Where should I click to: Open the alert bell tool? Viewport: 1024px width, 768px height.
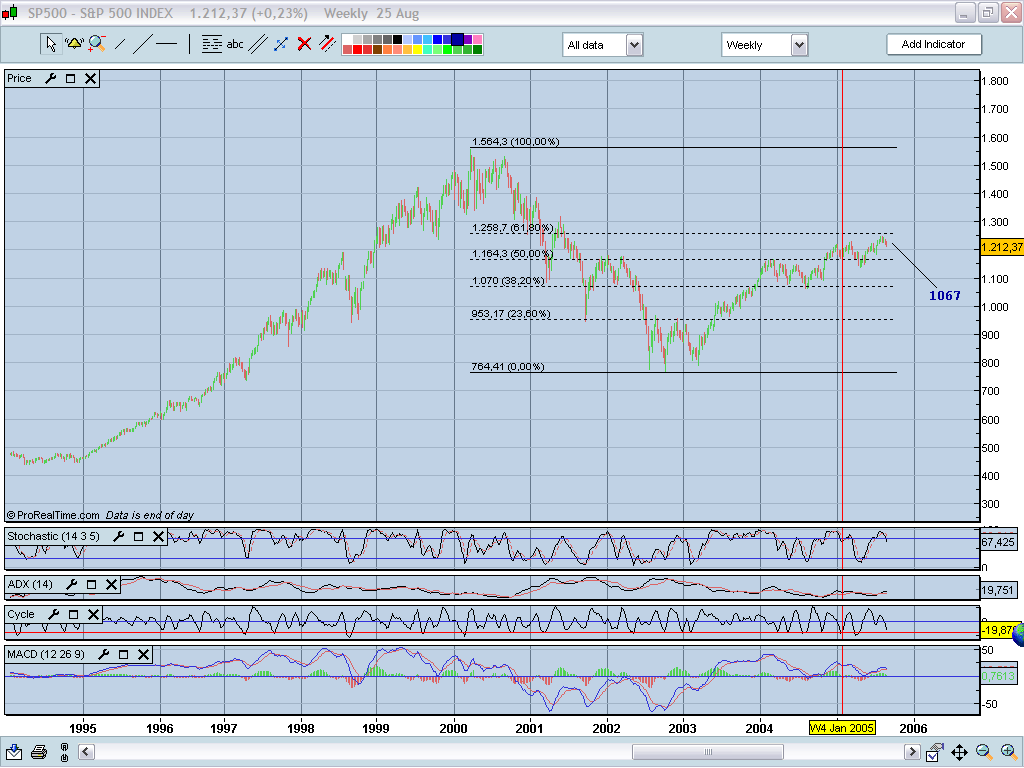(74, 44)
